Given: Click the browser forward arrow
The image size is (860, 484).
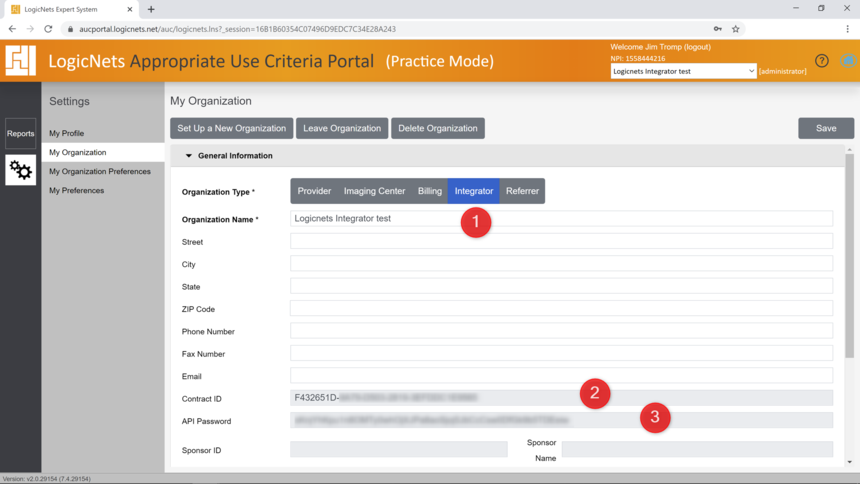Looking at the screenshot, I should point(30,29).
